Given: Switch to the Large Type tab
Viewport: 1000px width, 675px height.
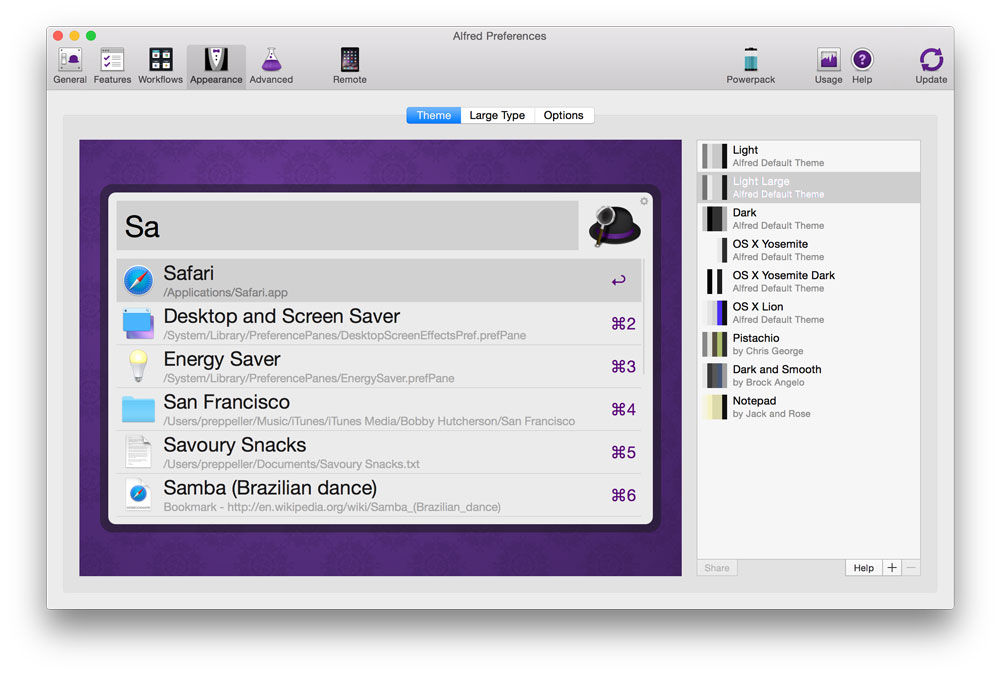Looking at the screenshot, I should click(x=497, y=115).
